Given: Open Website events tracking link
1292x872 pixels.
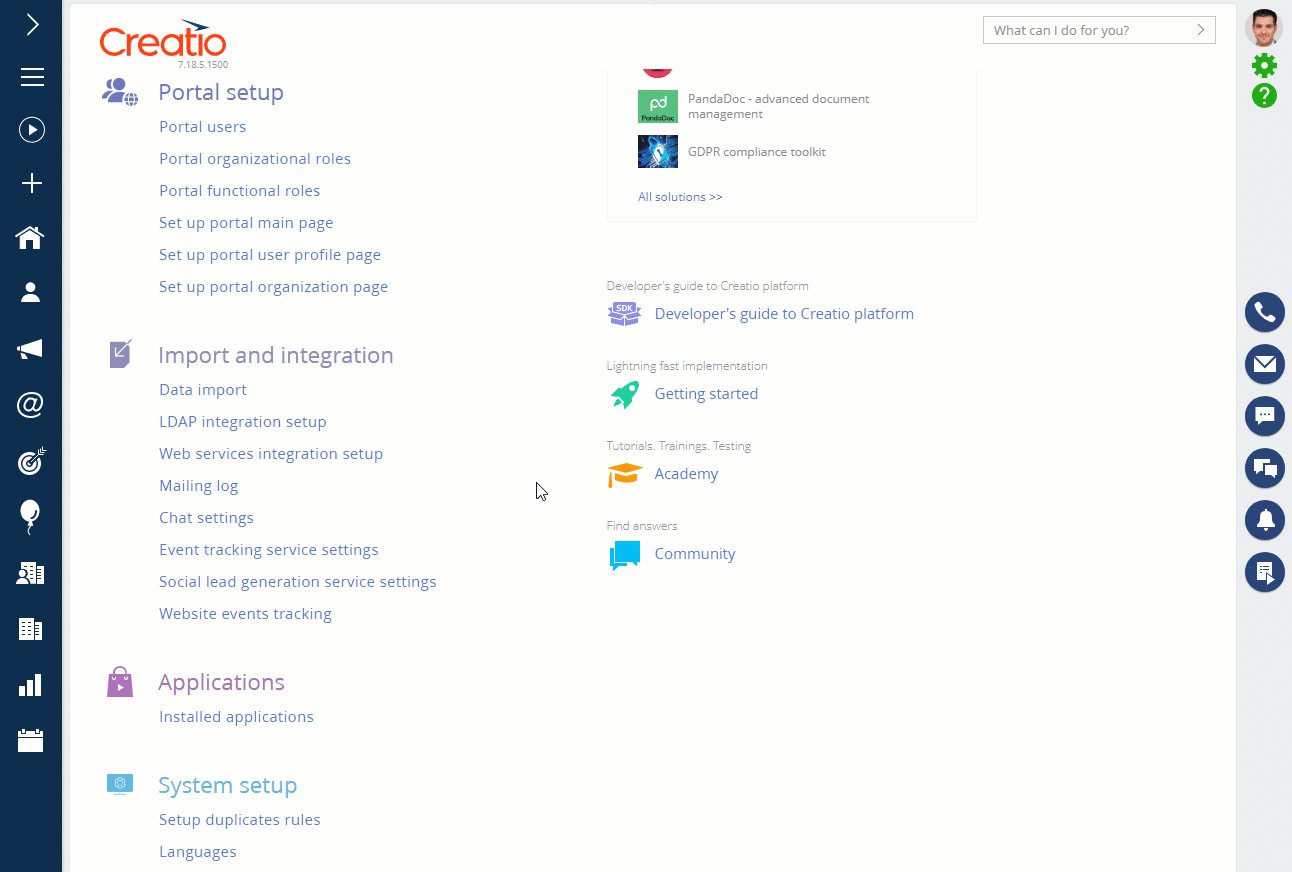Looking at the screenshot, I should point(245,614).
